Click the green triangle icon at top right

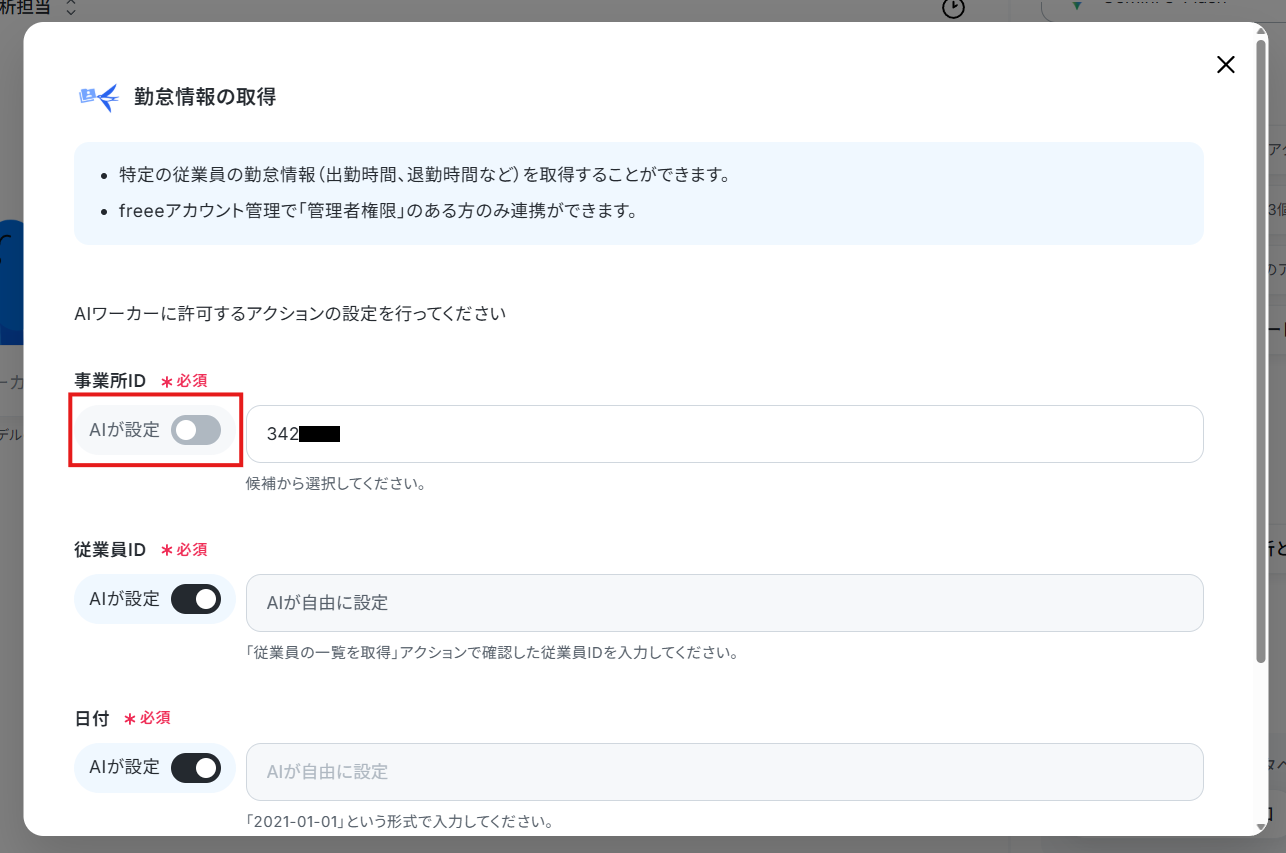(1077, 4)
